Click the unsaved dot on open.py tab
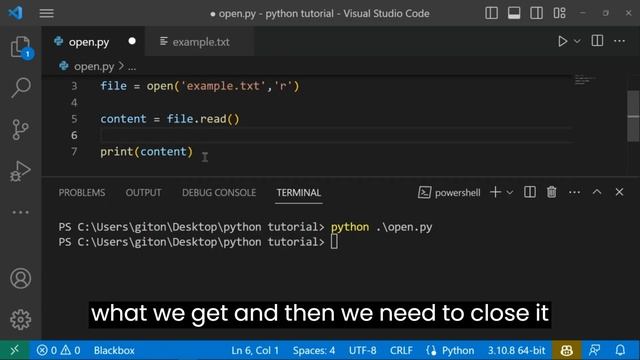The image size is (640, 360). 132,41
